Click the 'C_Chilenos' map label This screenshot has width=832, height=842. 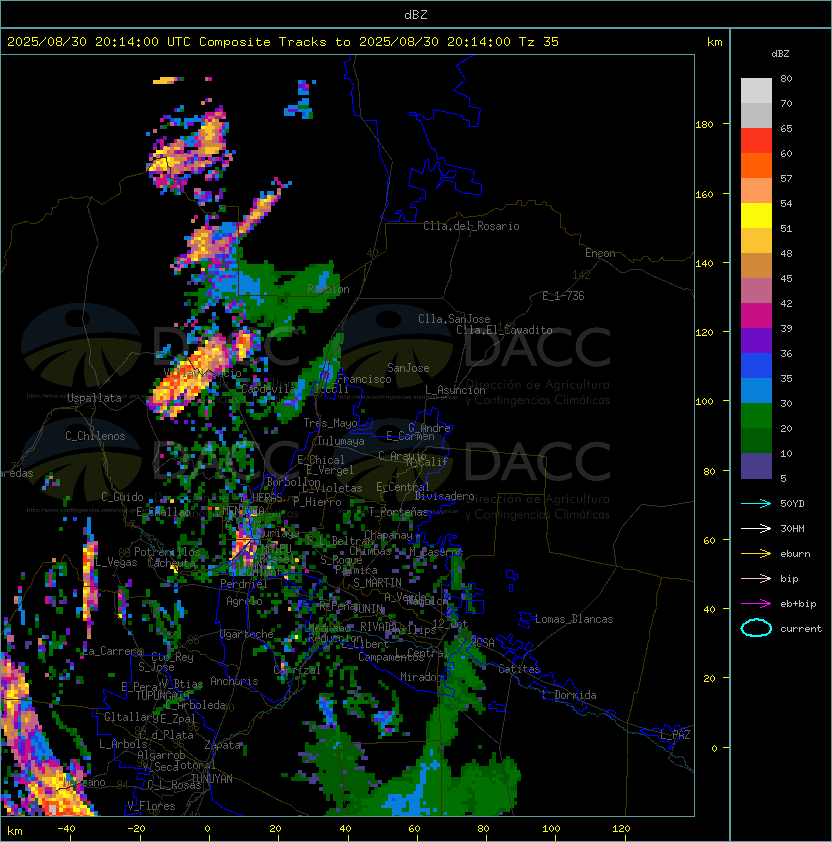click(x=95, y=436)
